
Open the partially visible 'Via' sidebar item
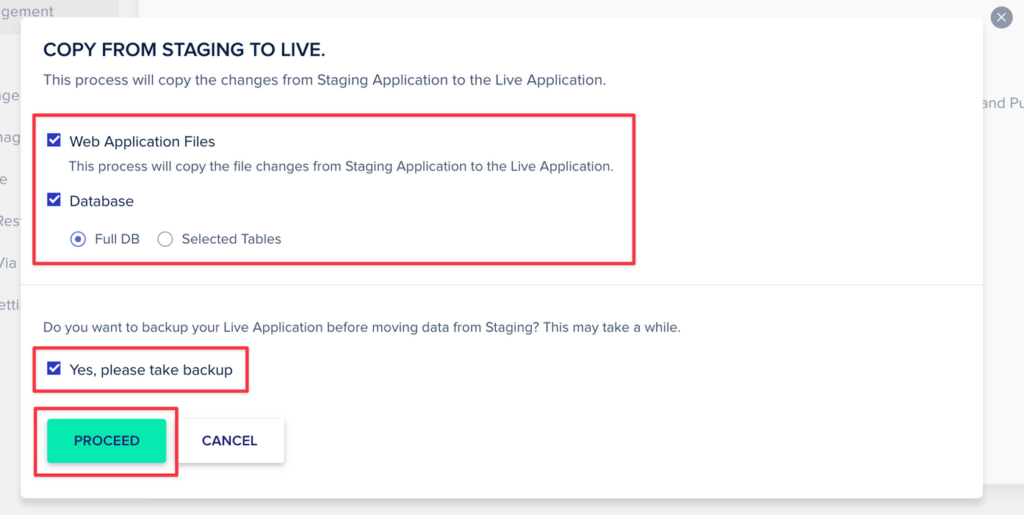tap(8, 264)
